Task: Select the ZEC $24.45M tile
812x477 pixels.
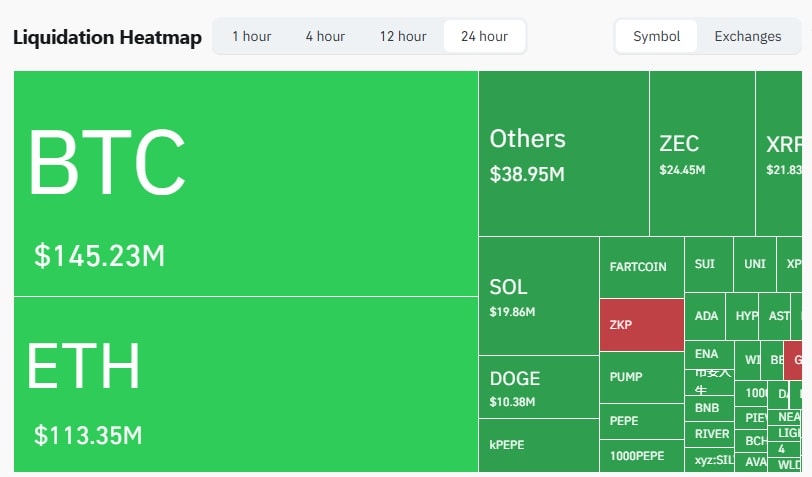Action: 701,154
